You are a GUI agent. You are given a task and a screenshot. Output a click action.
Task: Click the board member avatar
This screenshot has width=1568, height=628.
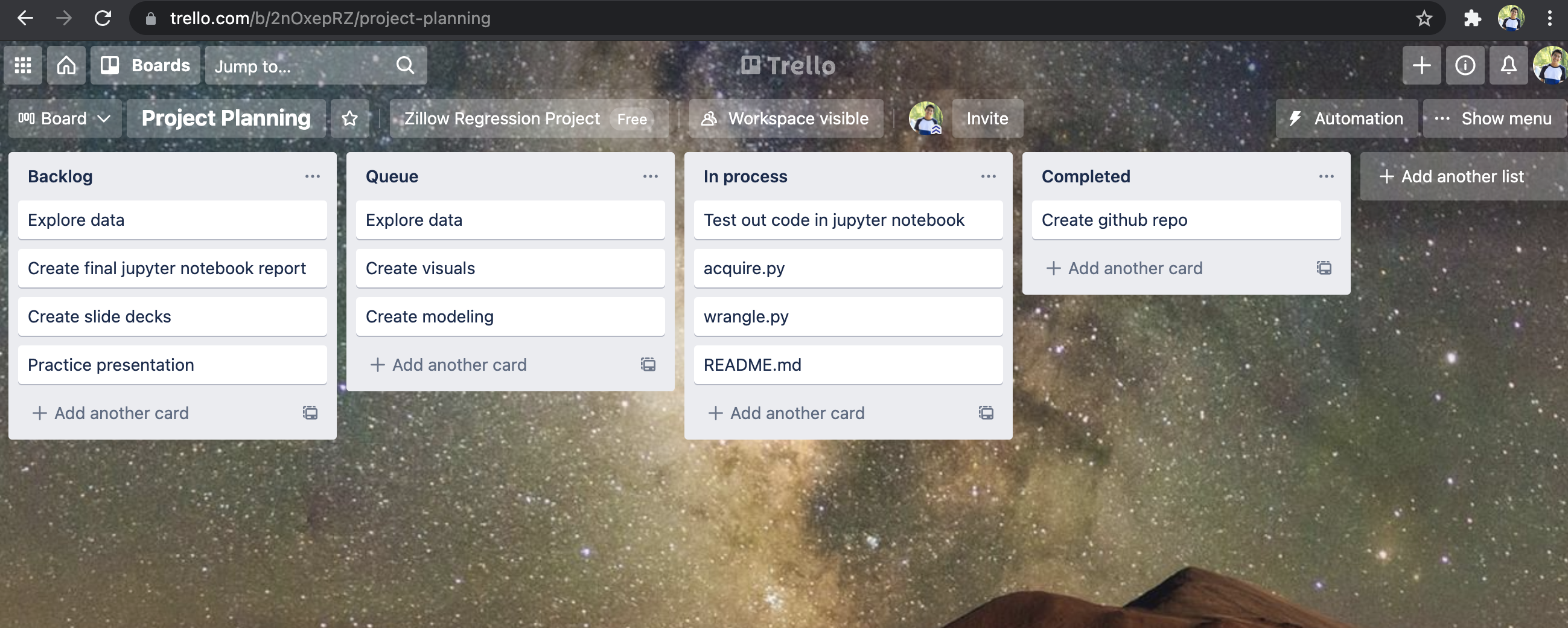[925, 118]
